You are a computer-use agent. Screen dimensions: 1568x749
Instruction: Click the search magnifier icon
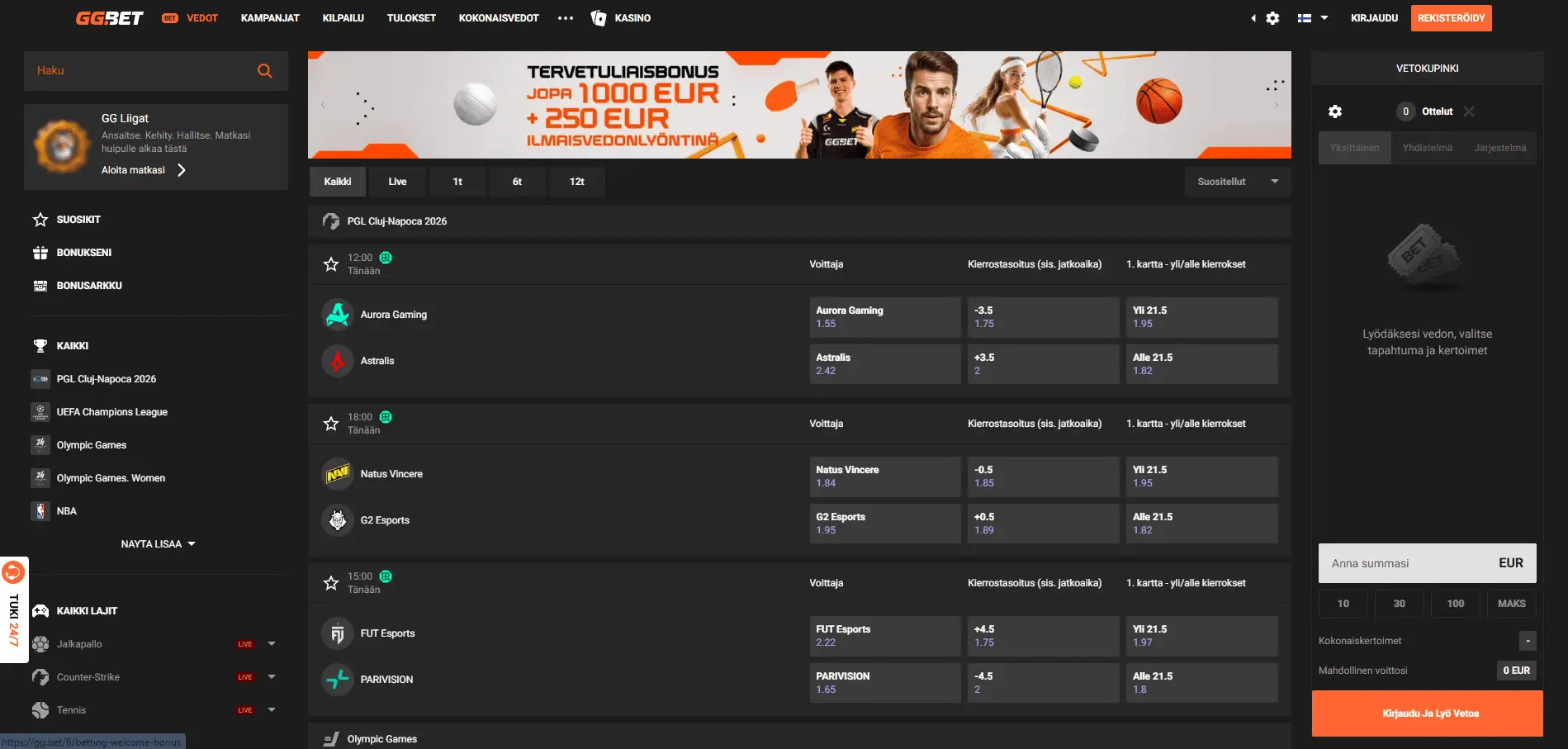(x=264, y=71)
